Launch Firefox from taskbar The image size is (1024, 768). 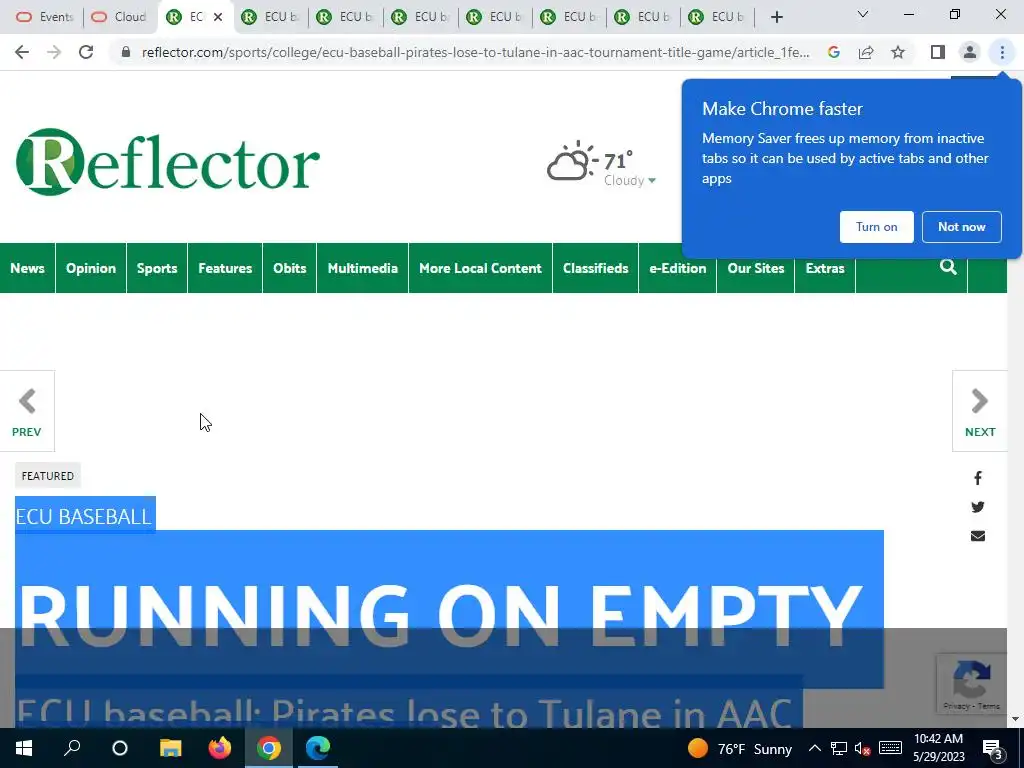[x=219, y=748]
